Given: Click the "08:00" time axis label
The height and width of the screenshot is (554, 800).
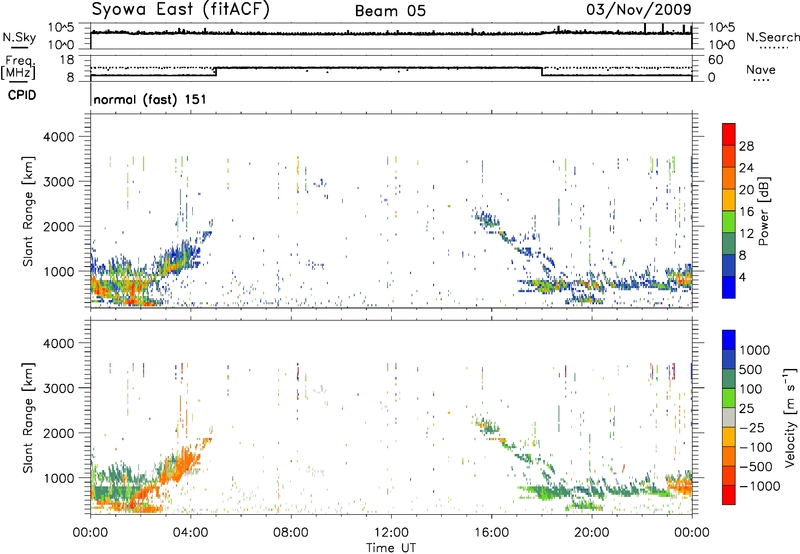Looking at the screenshot, I should point(290,533).
